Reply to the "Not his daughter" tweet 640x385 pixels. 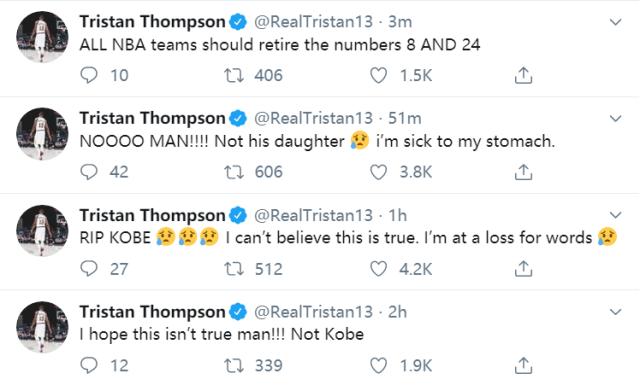tap(89, 172)
